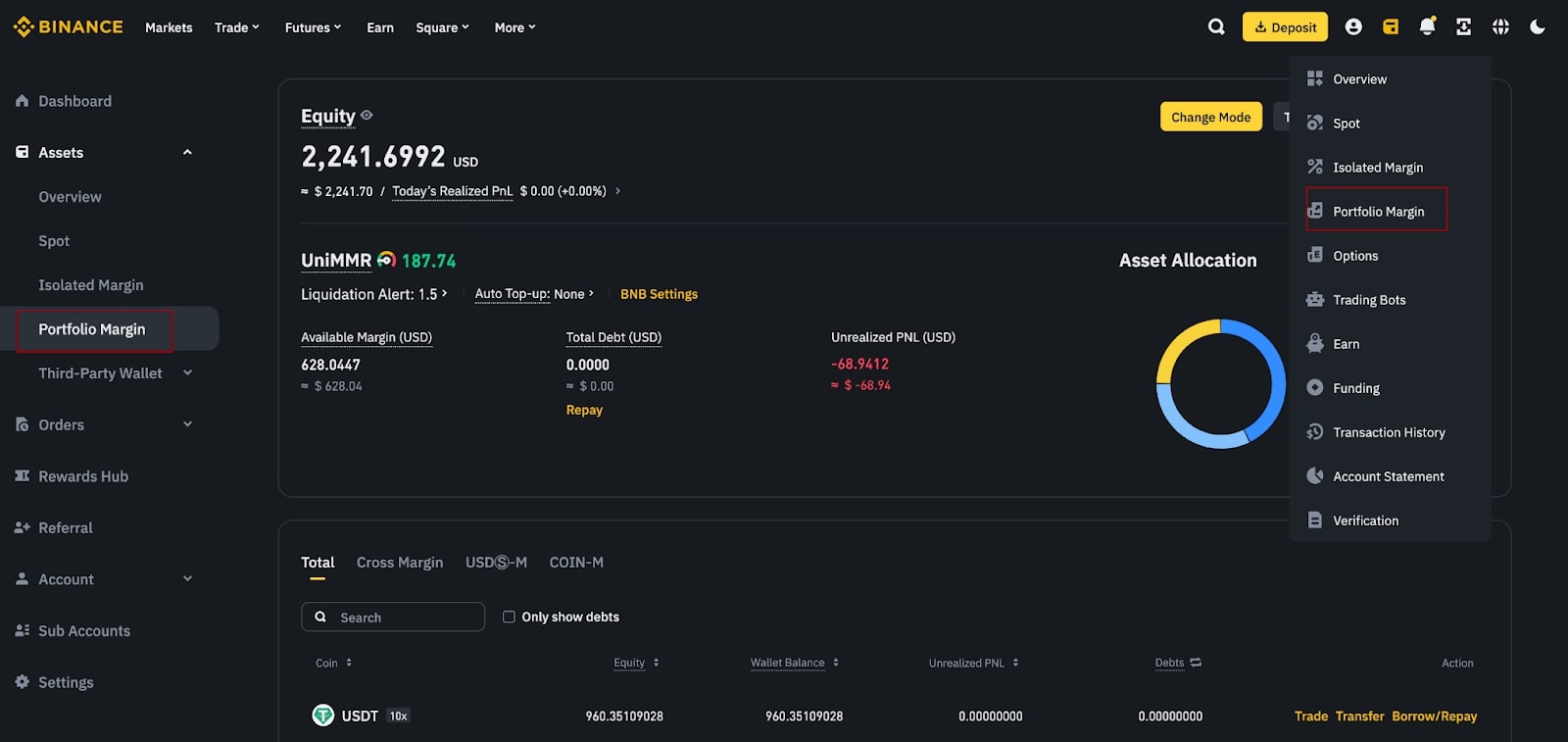Click Trade action for USDT row
Viewport: 1568px width, 742px height.
[1310, 717]
